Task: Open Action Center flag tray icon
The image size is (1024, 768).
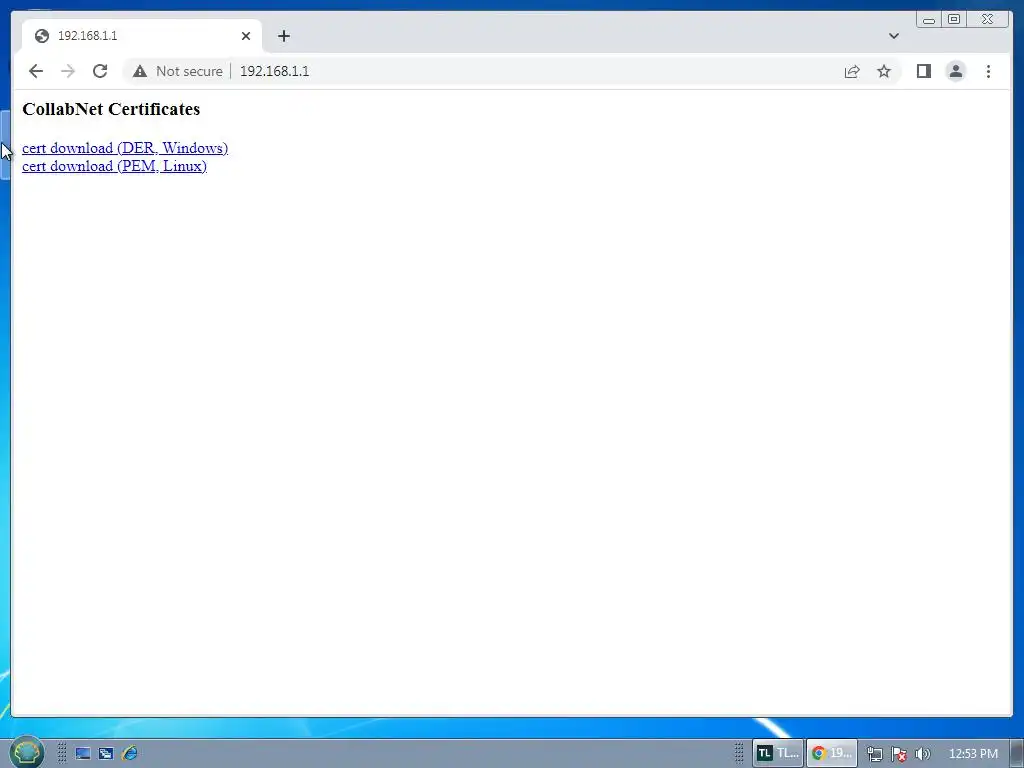Action: [899, 754]
